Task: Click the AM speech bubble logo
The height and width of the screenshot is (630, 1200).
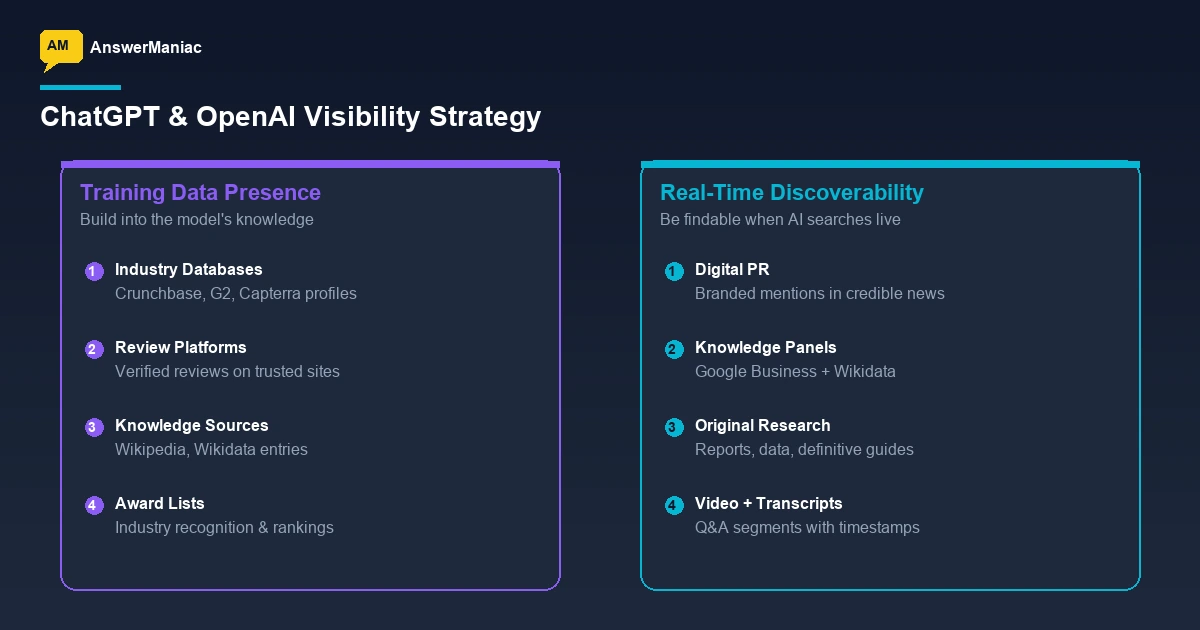Action: 60,47
